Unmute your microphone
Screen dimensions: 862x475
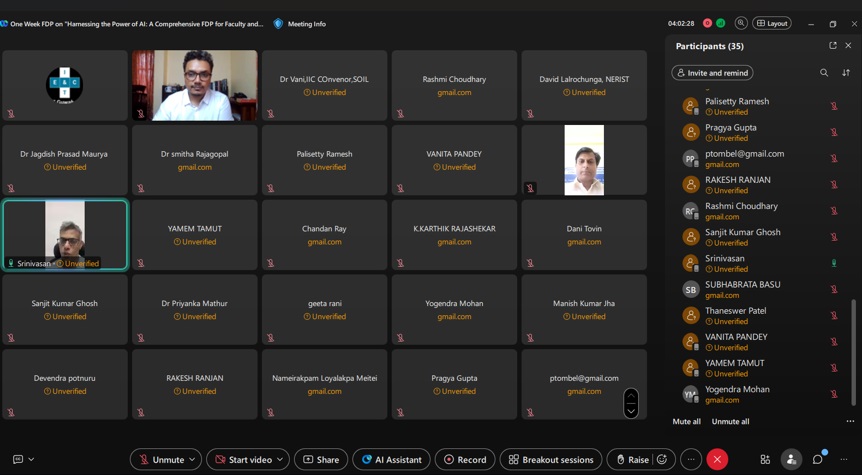pos(160,460)
